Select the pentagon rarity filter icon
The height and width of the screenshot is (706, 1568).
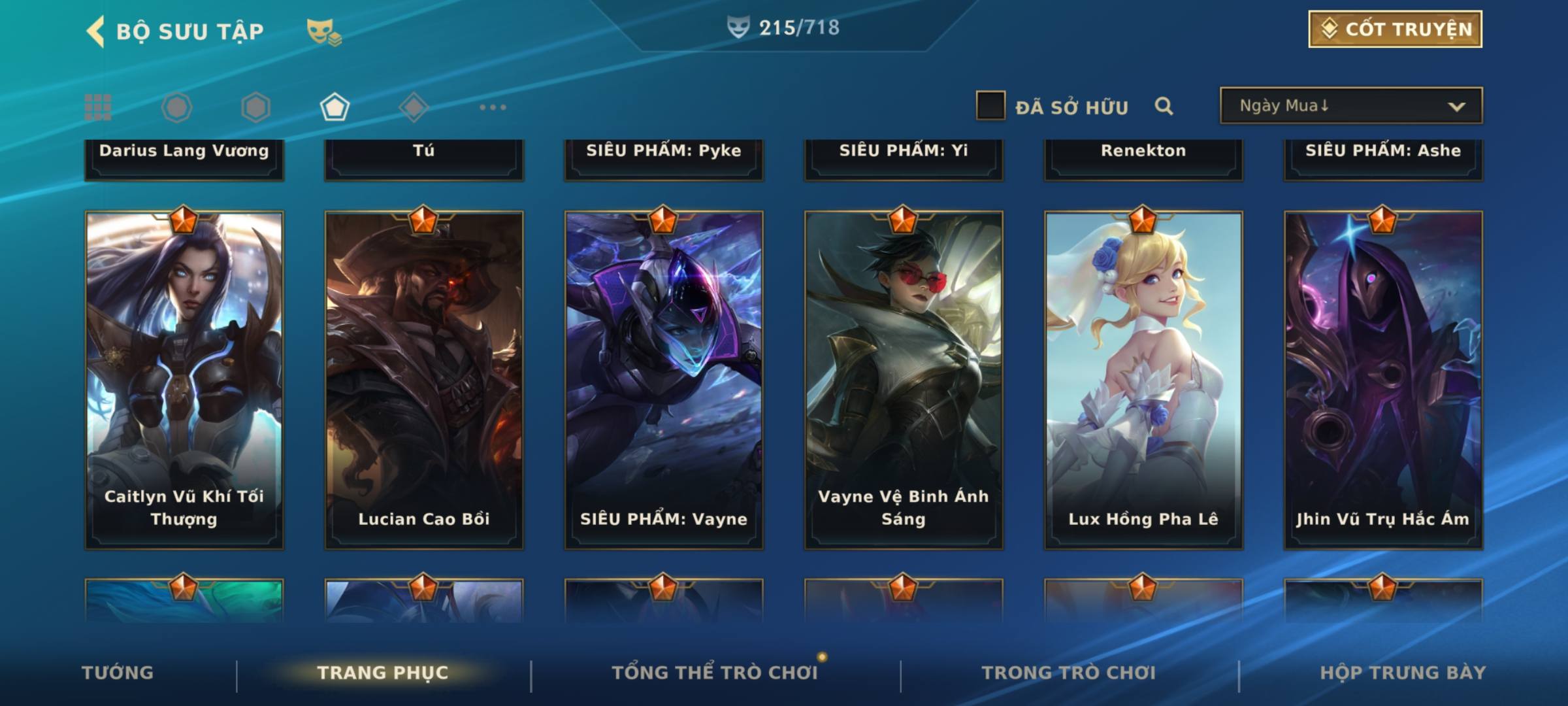335,107
